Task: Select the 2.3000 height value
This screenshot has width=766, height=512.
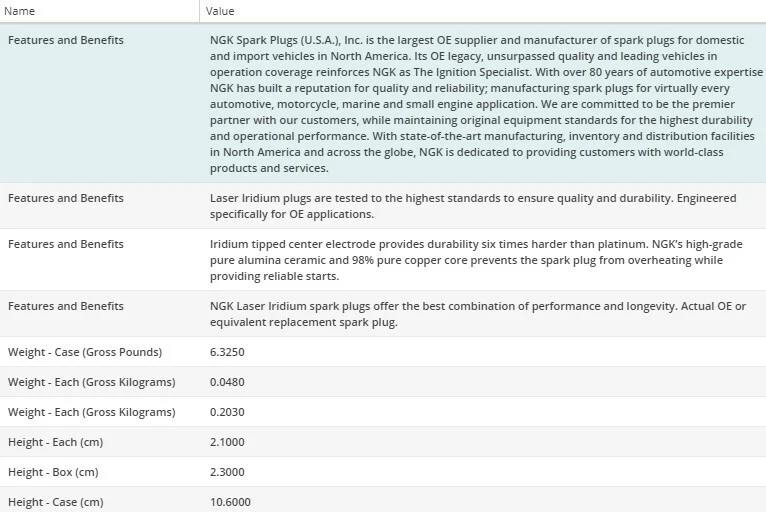Action: point(227,472)
